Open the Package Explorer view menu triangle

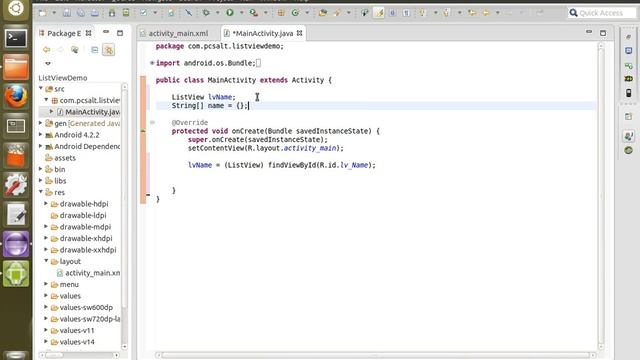pyautogui.click(x=48, y=63)
